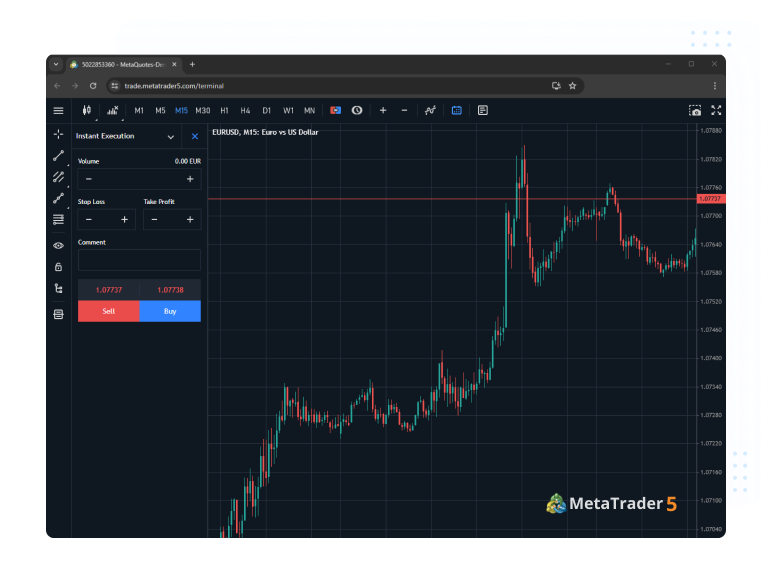Open the browser three-dot menu
The width and height of the screenshot is (780, 585).
pos(715,86)
